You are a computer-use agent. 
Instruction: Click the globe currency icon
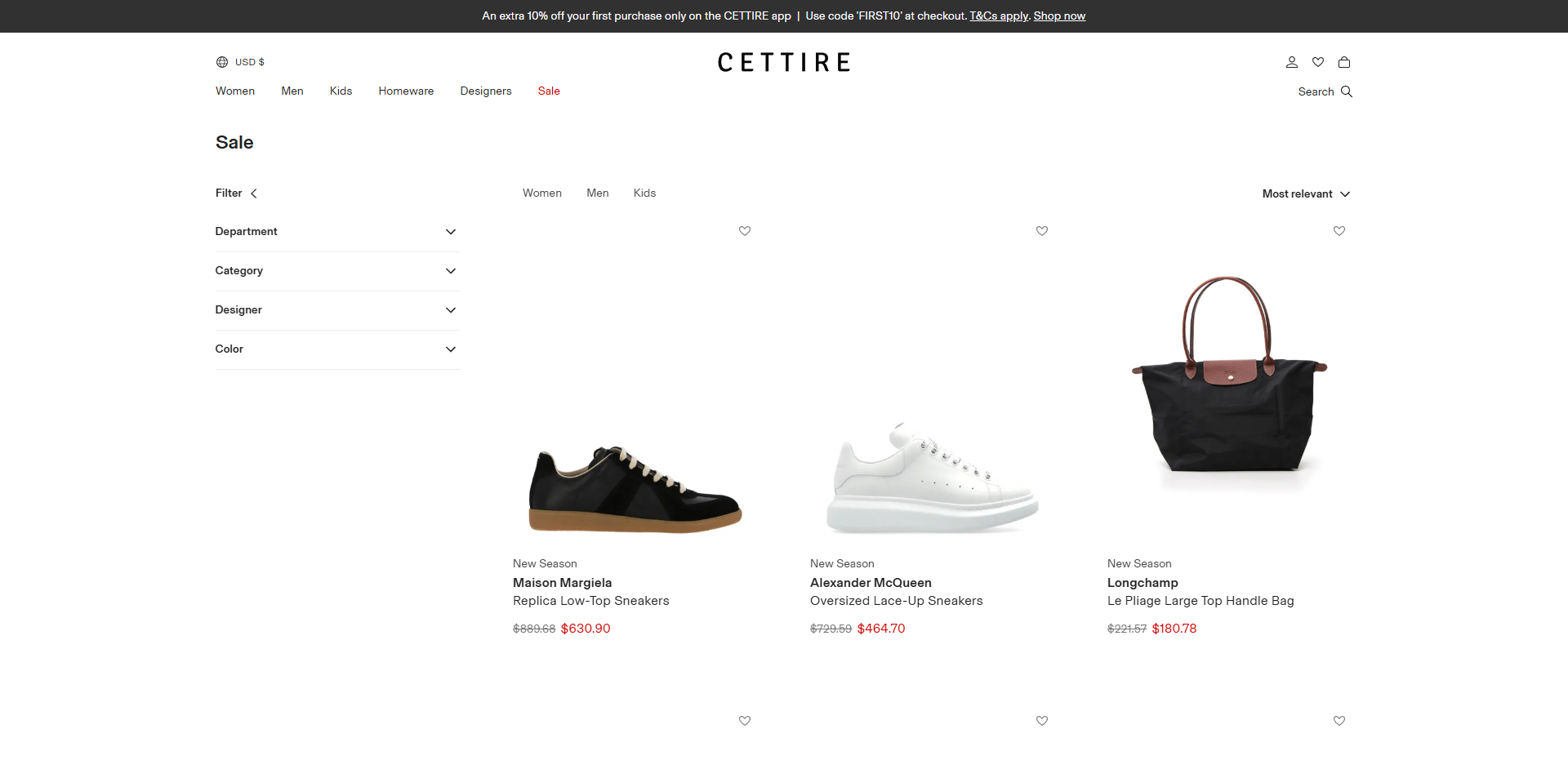point(222,62)
